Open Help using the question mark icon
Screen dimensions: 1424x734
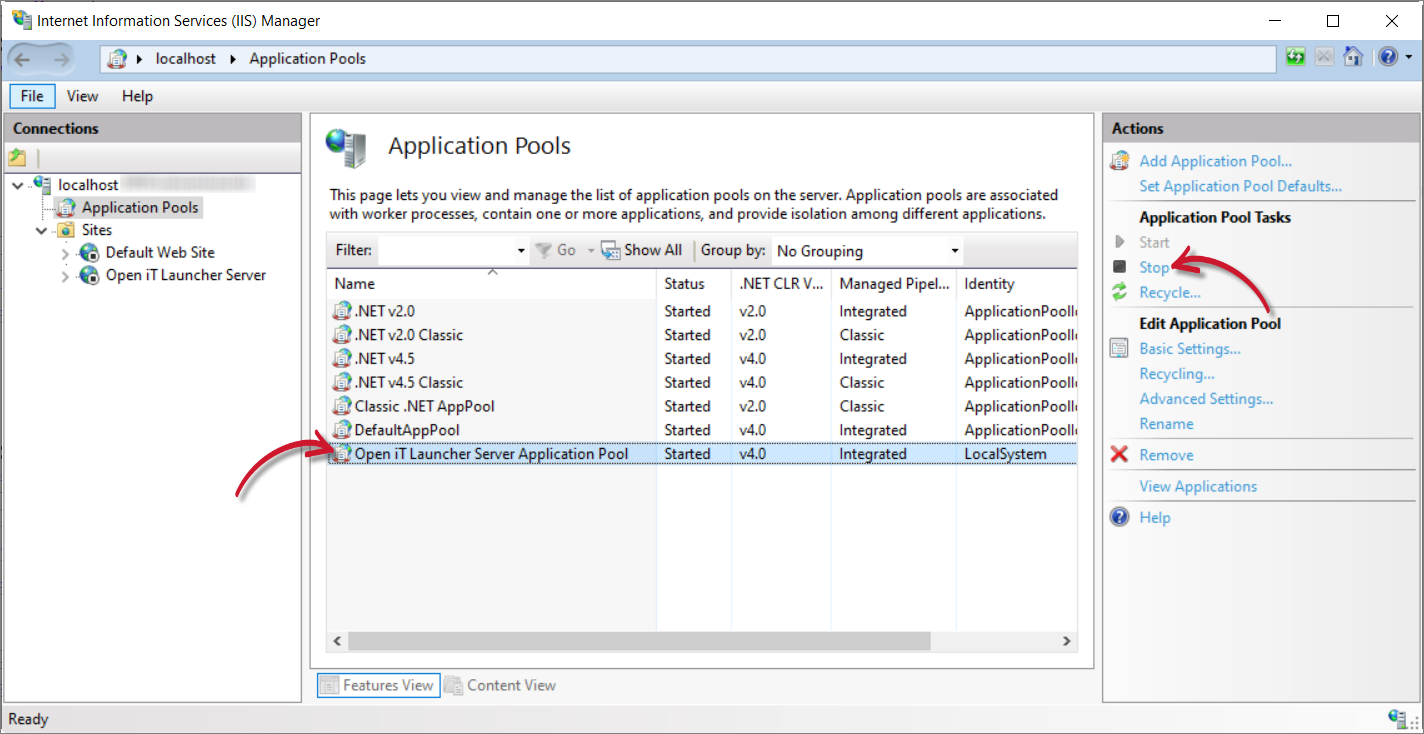pyautogui.click(x=1389, y=57)
